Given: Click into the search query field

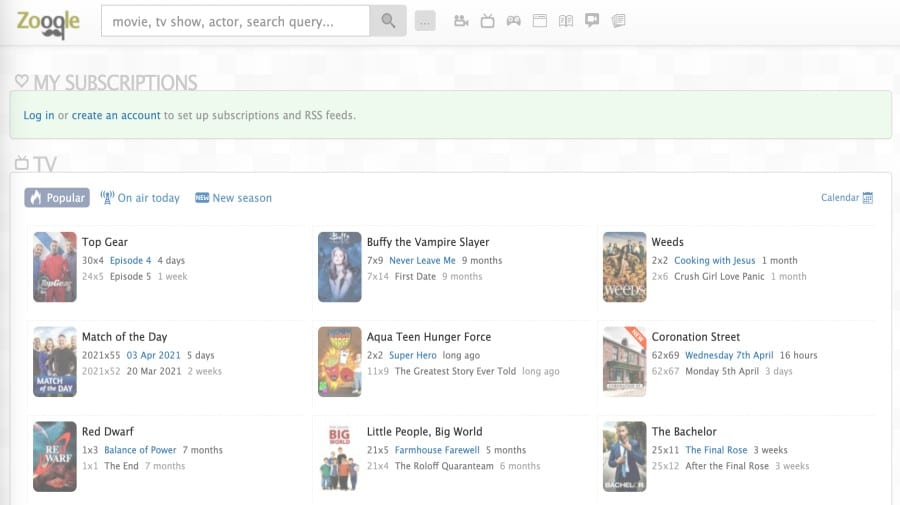Looking at the screenshot, I should (x=235, y=21).
